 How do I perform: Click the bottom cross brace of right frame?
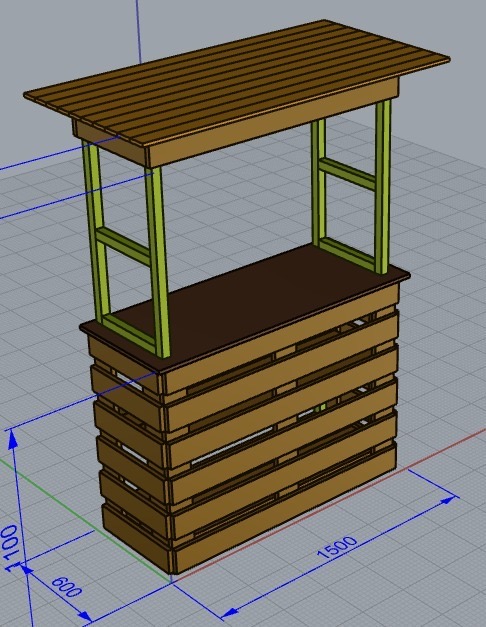tap(347, 253)
